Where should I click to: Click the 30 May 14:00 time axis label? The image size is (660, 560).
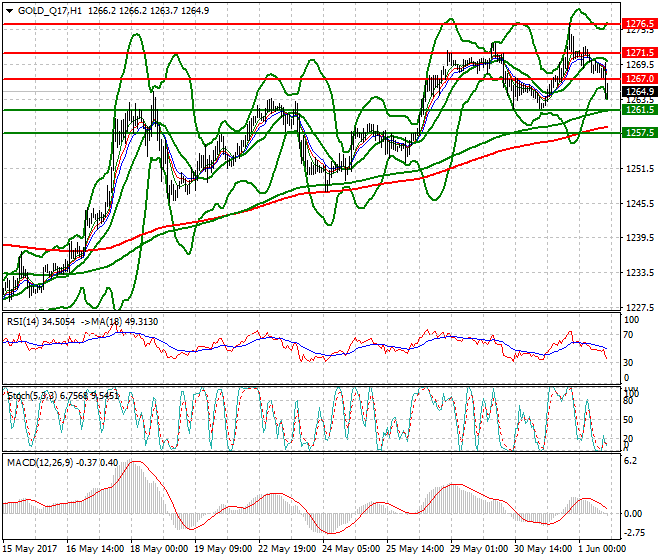pyautogui.click(x=543, y=549)
